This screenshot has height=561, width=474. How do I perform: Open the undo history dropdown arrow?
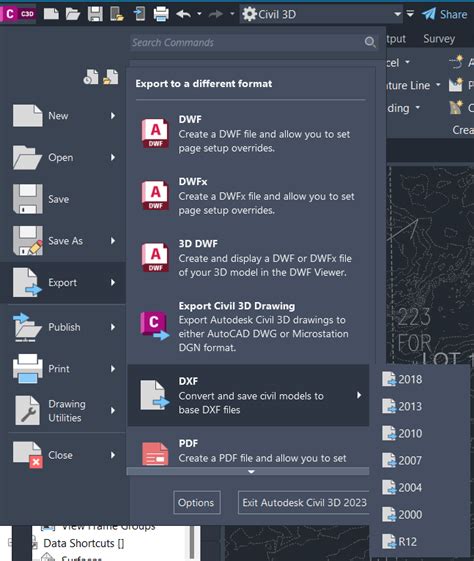pos(199,14)
